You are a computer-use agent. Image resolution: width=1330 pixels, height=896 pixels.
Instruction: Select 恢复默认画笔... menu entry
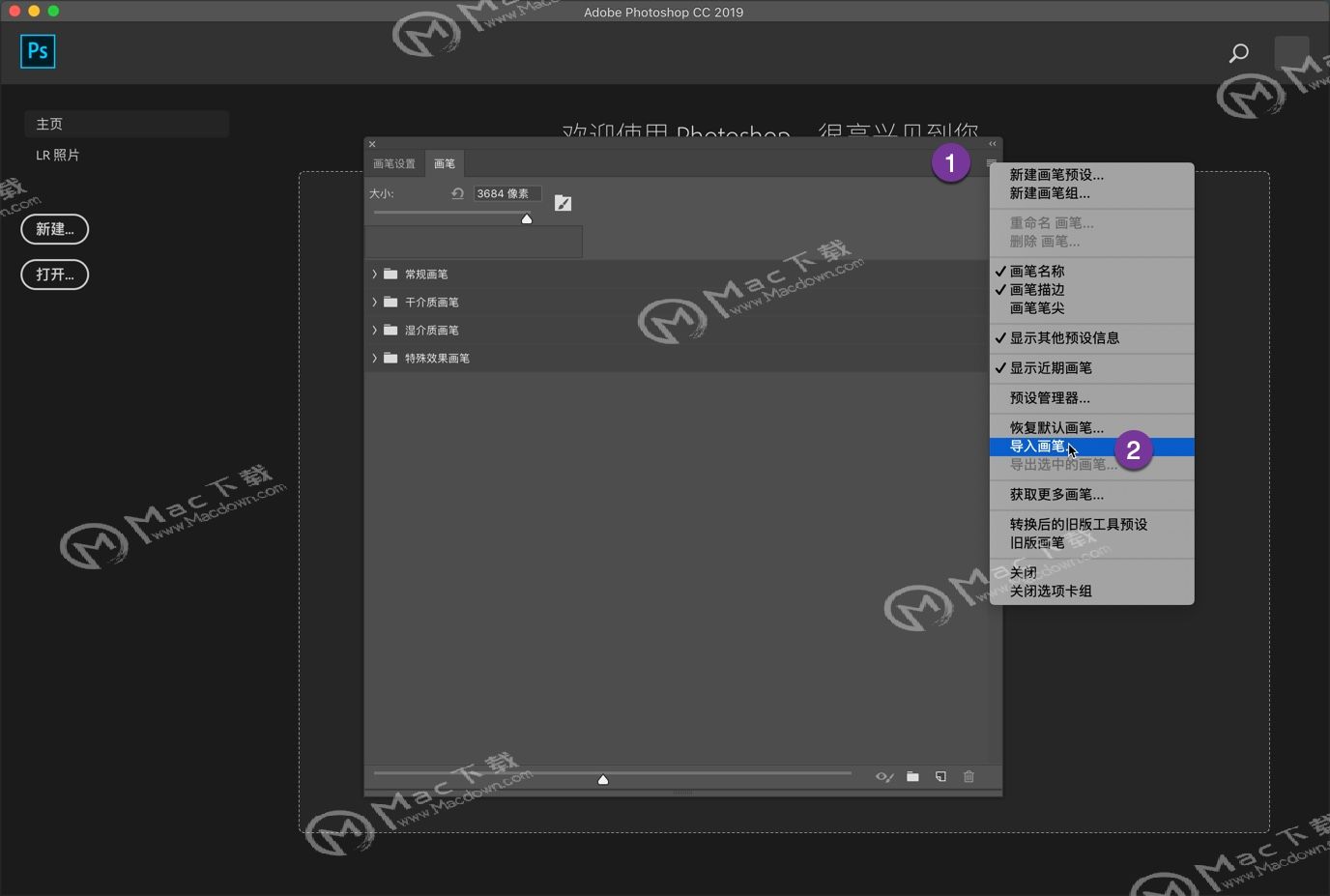(1091, 428)
